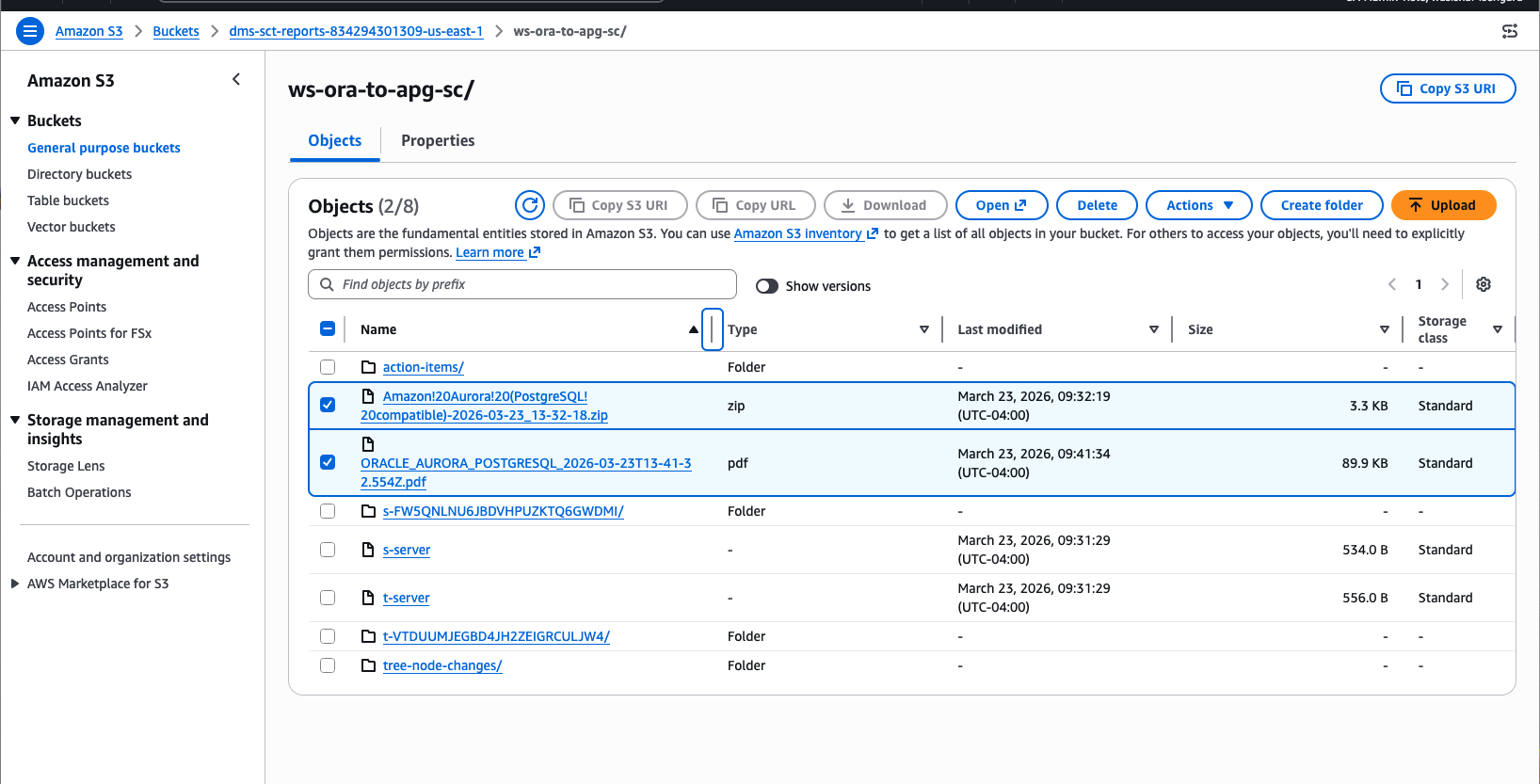
Task: Click folder icon beside s-FW5QNLNU6JBDVHPUZKTQ6GWDMI/
Action: (x=369, y=511)
